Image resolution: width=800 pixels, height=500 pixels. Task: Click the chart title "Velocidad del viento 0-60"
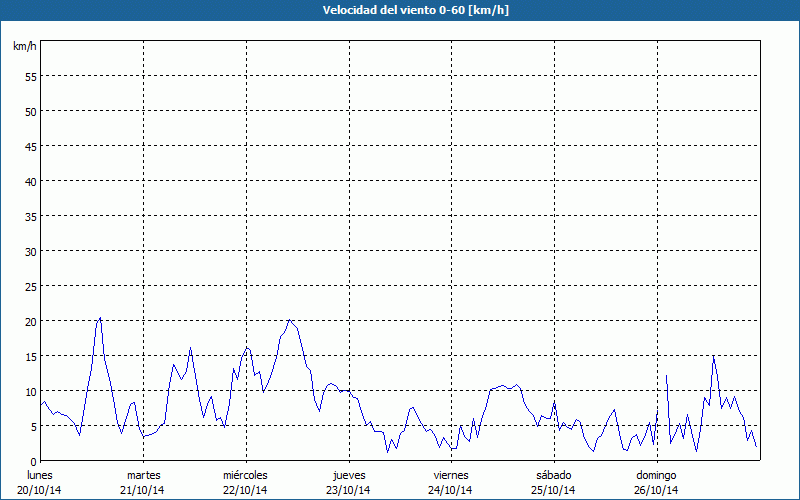(x=399, y=10)
